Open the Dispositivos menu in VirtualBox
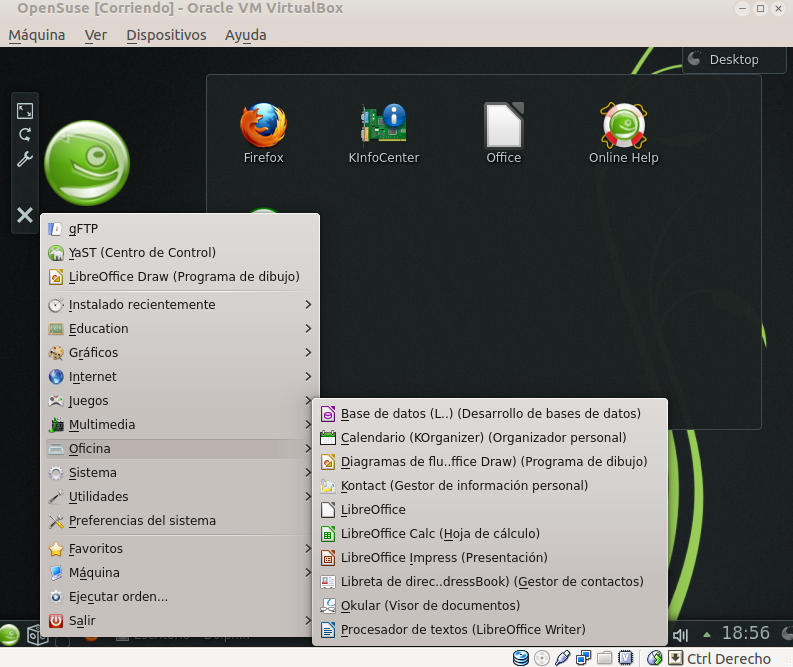793x667 pixels. tap(166, 35)
